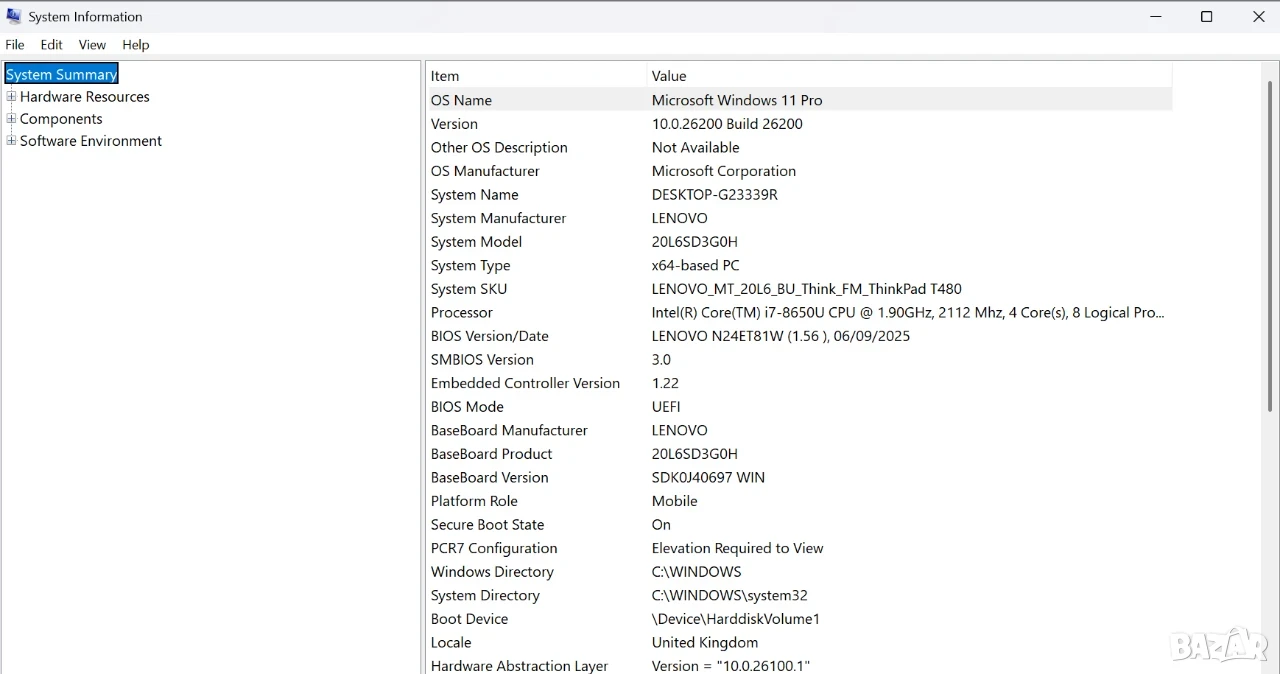Image resolution: width=1280 pixels, height=674 pixels.
Task: Minimize the System Information window
Action: click(1156, 16)
